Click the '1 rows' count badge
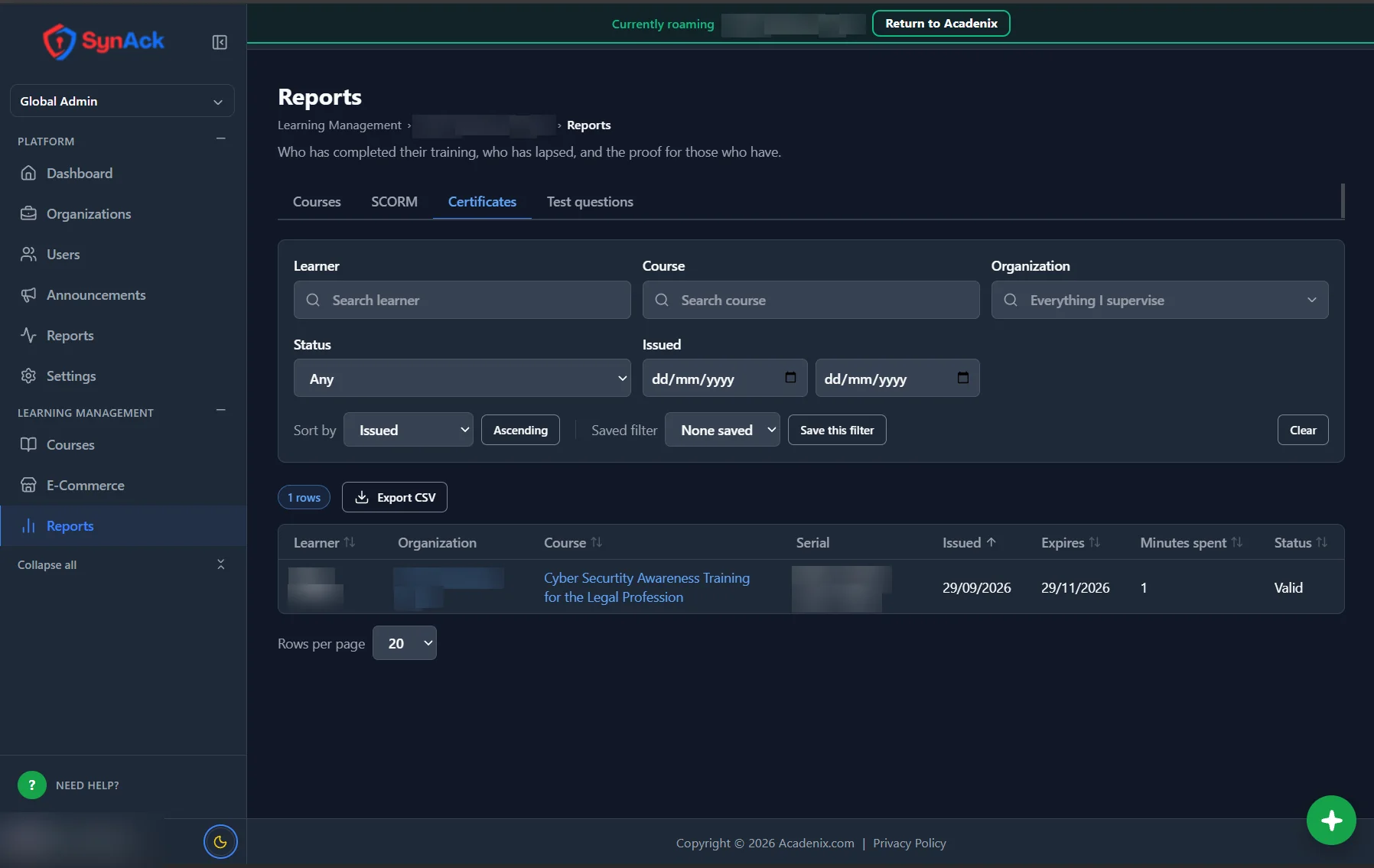Screen dimensions: 1374x868 [304, 497]
